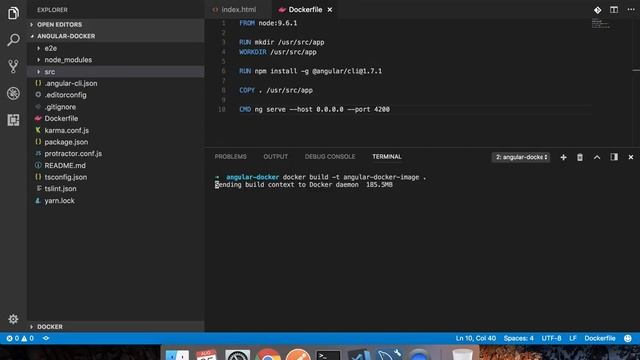Click Spaces: 4 indentation setting
Viewport: 640px width, 360px height.
518,338
